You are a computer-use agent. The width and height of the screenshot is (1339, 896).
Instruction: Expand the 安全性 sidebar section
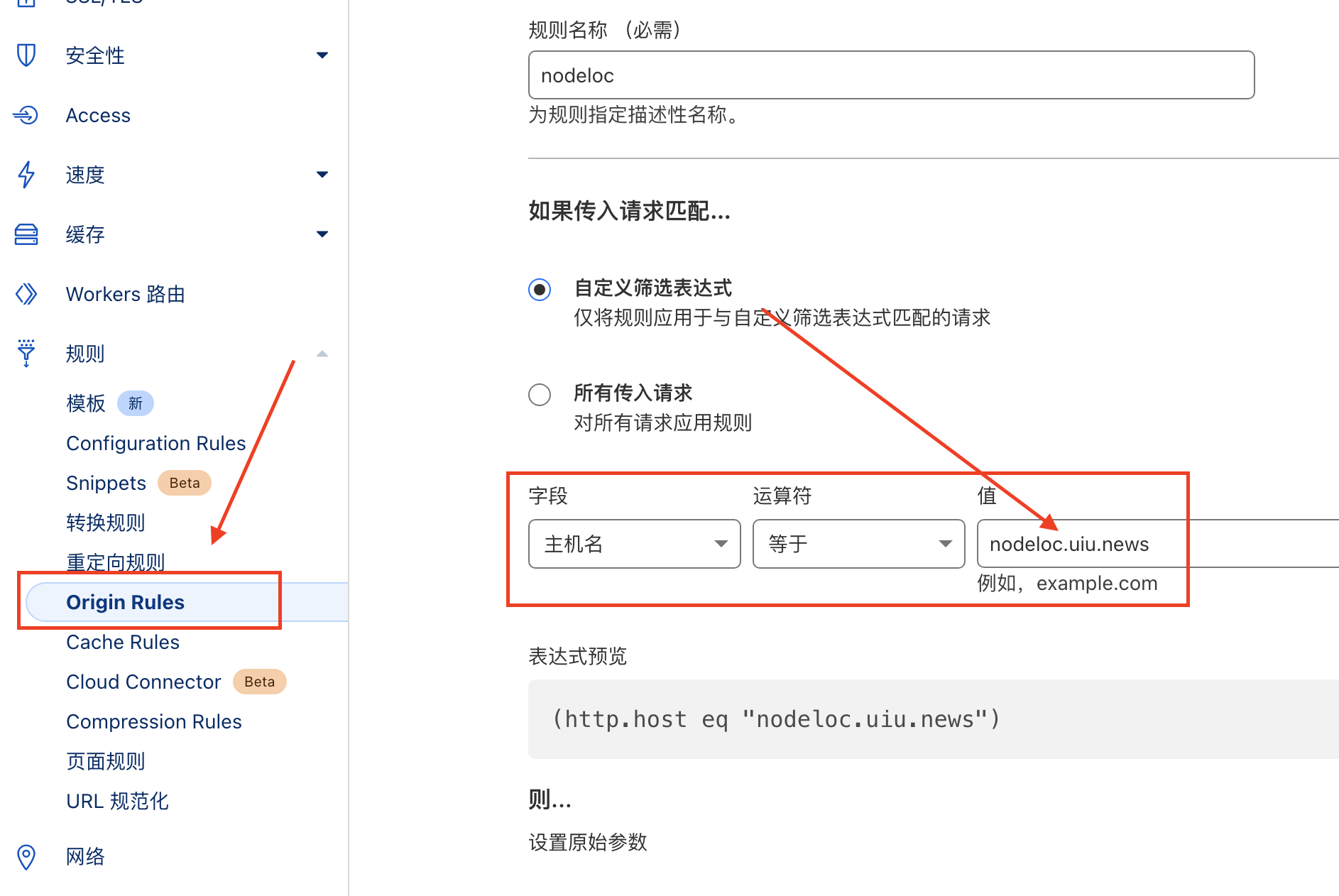click(x=322, y=55)
